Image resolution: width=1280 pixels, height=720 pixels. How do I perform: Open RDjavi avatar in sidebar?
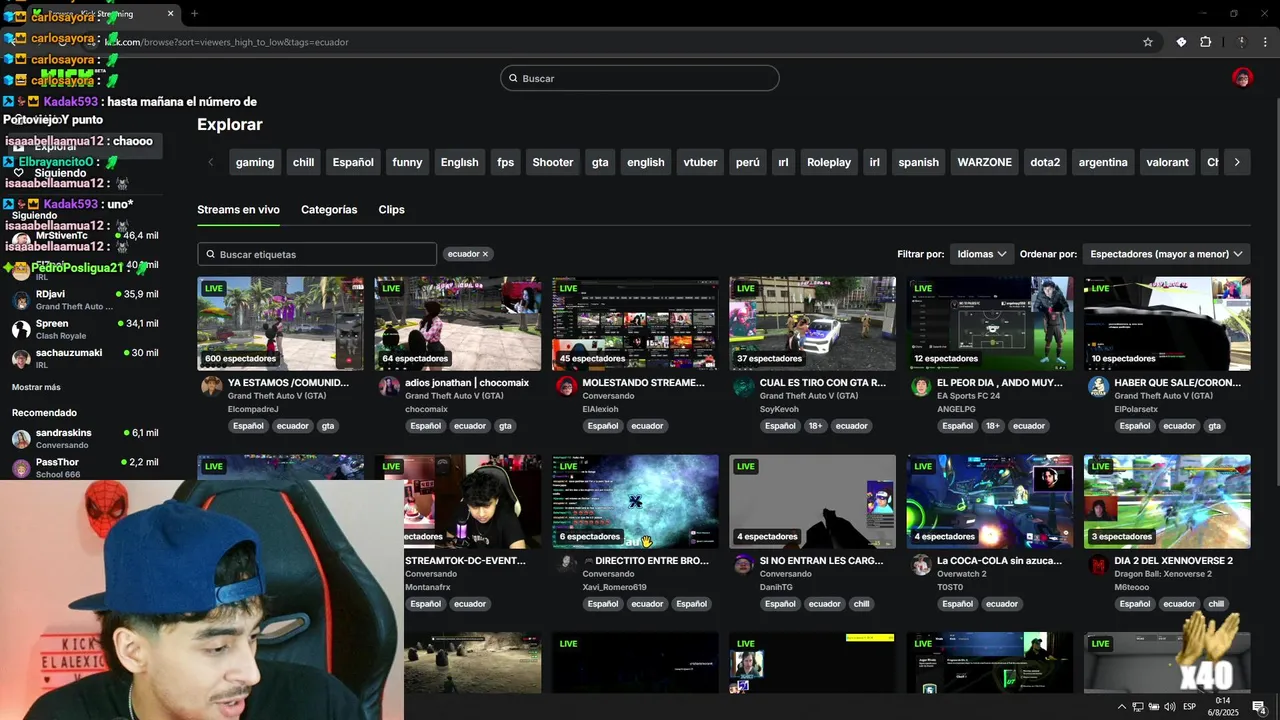point(21,300)
